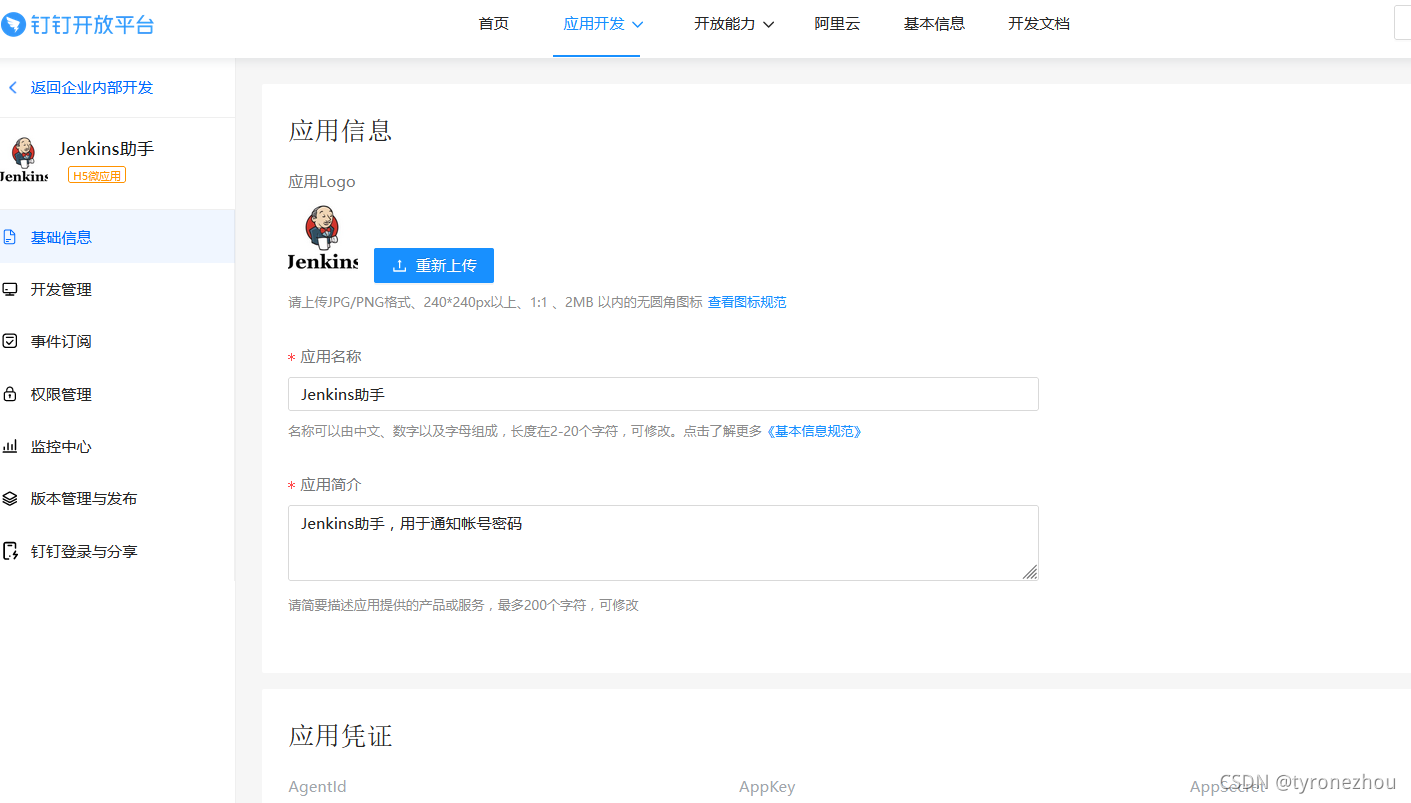
Task: Open the 查看图标规范 link
Action: [747, 302]
